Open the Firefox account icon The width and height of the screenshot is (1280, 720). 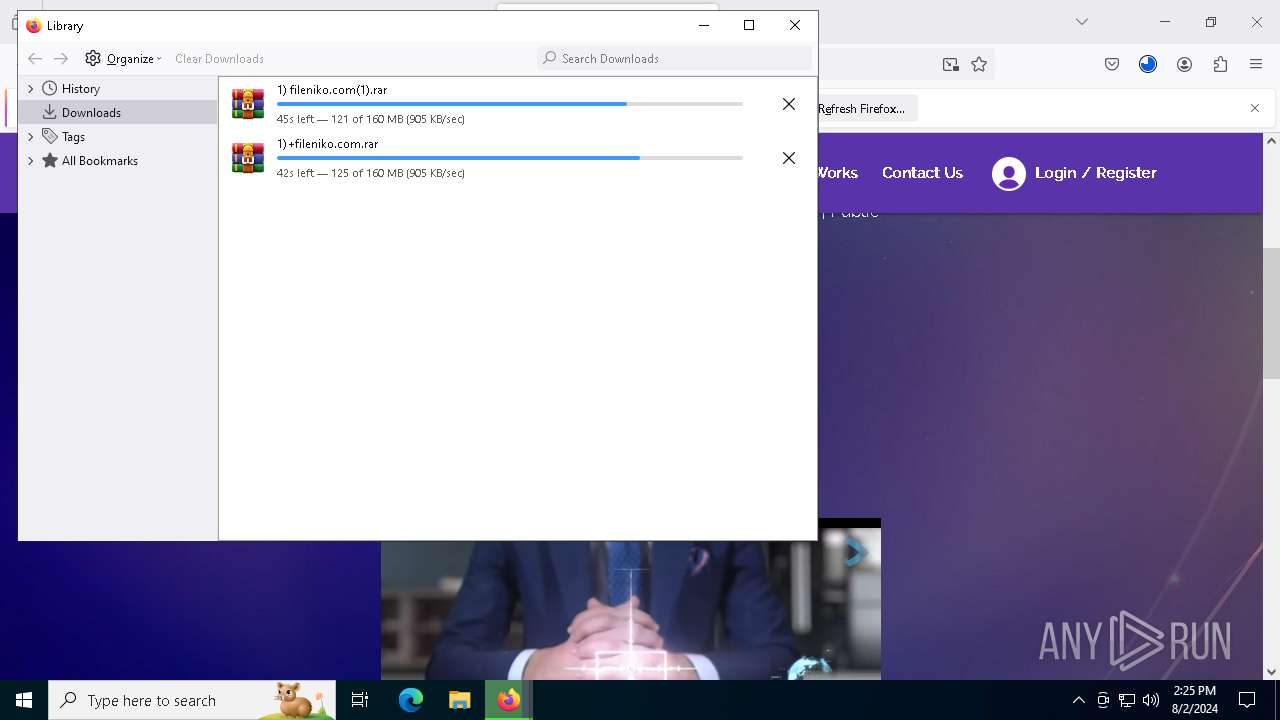[x=1184, y=65]
